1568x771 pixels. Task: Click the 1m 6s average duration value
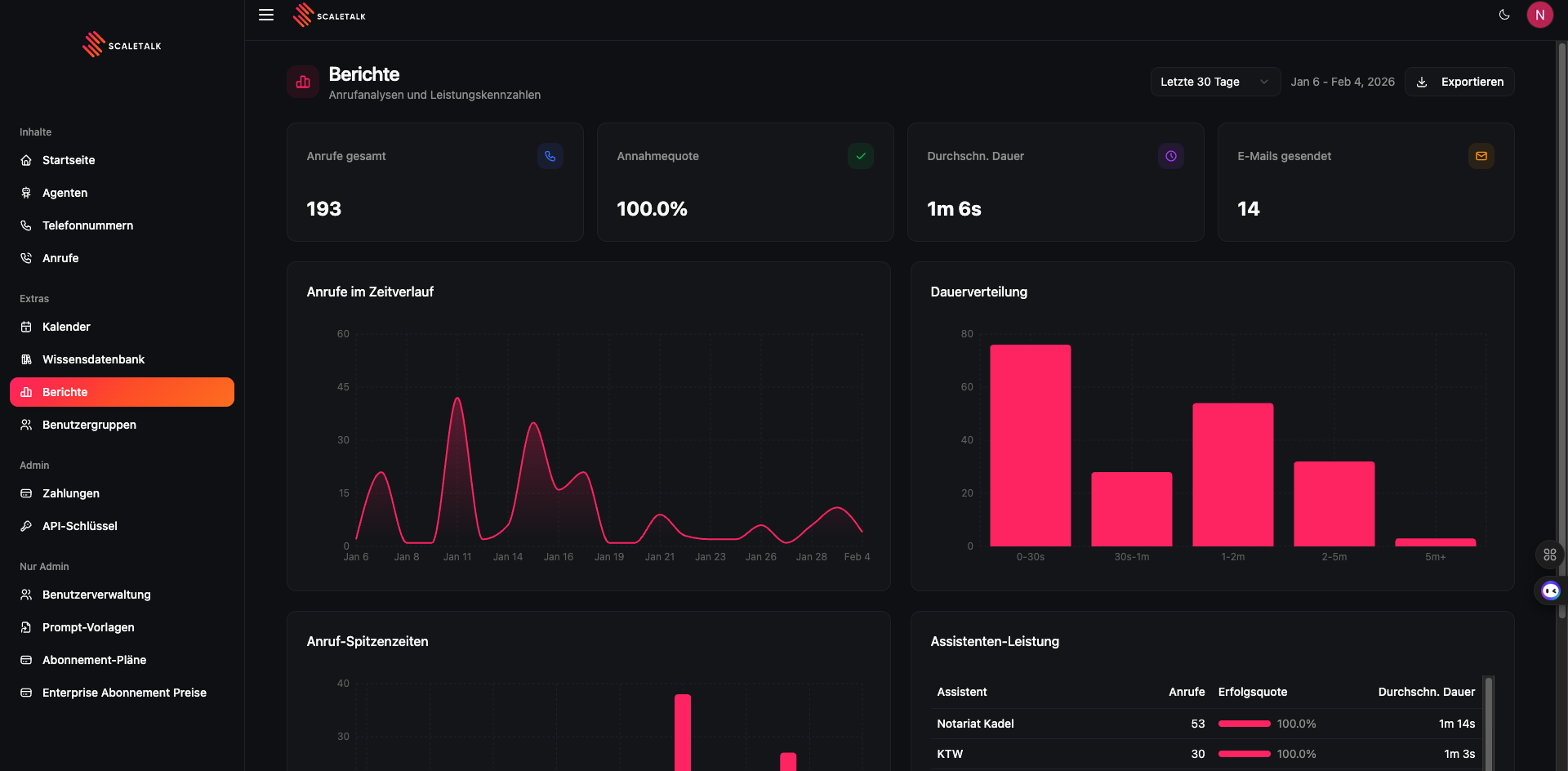(x=954, y=209)
